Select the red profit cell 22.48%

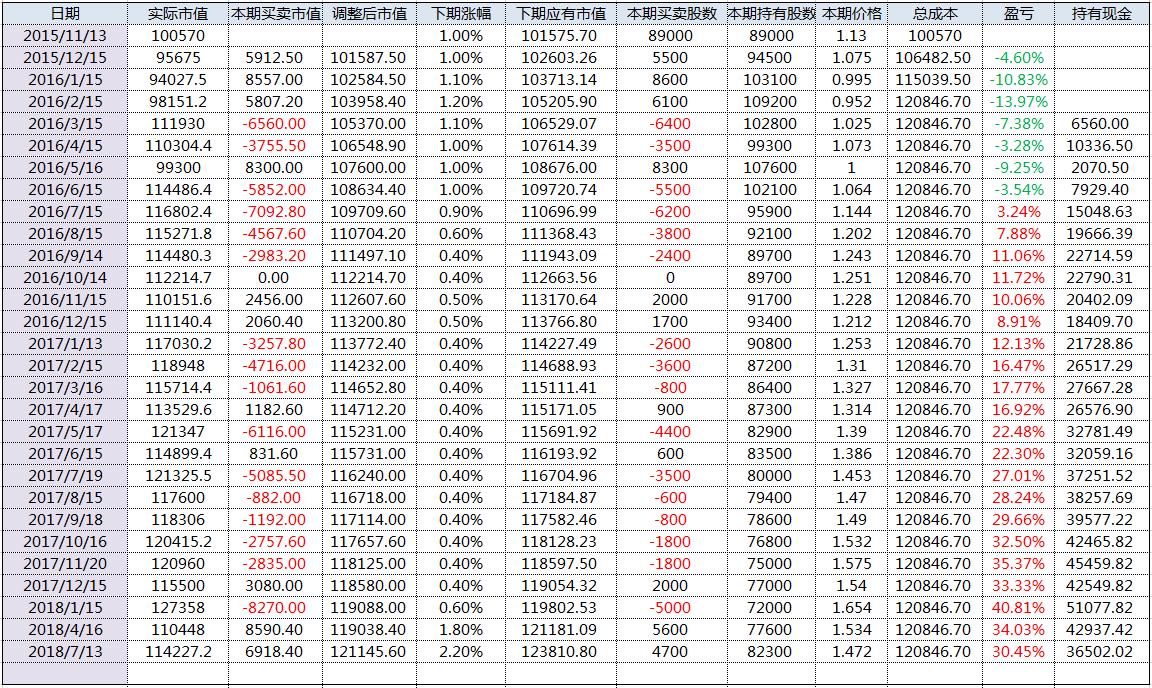coord(1018,431)
